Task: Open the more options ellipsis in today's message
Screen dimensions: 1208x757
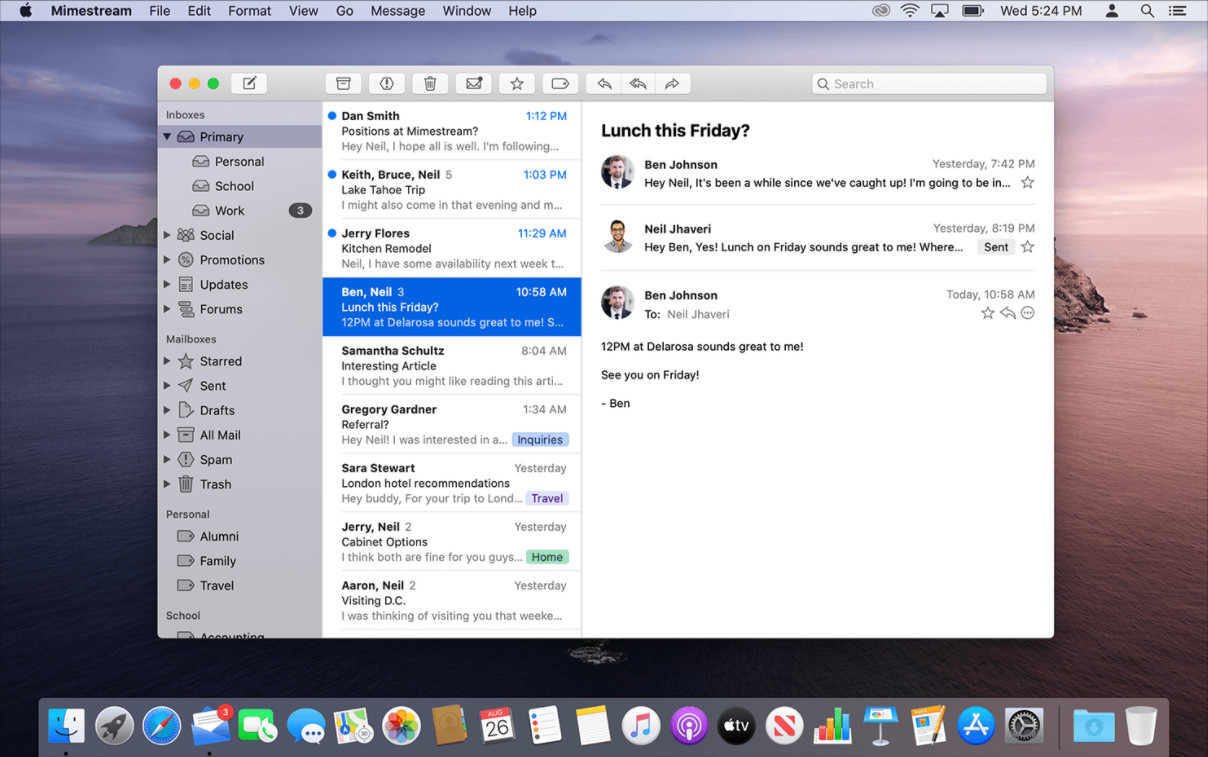Action: point(1027,313)
